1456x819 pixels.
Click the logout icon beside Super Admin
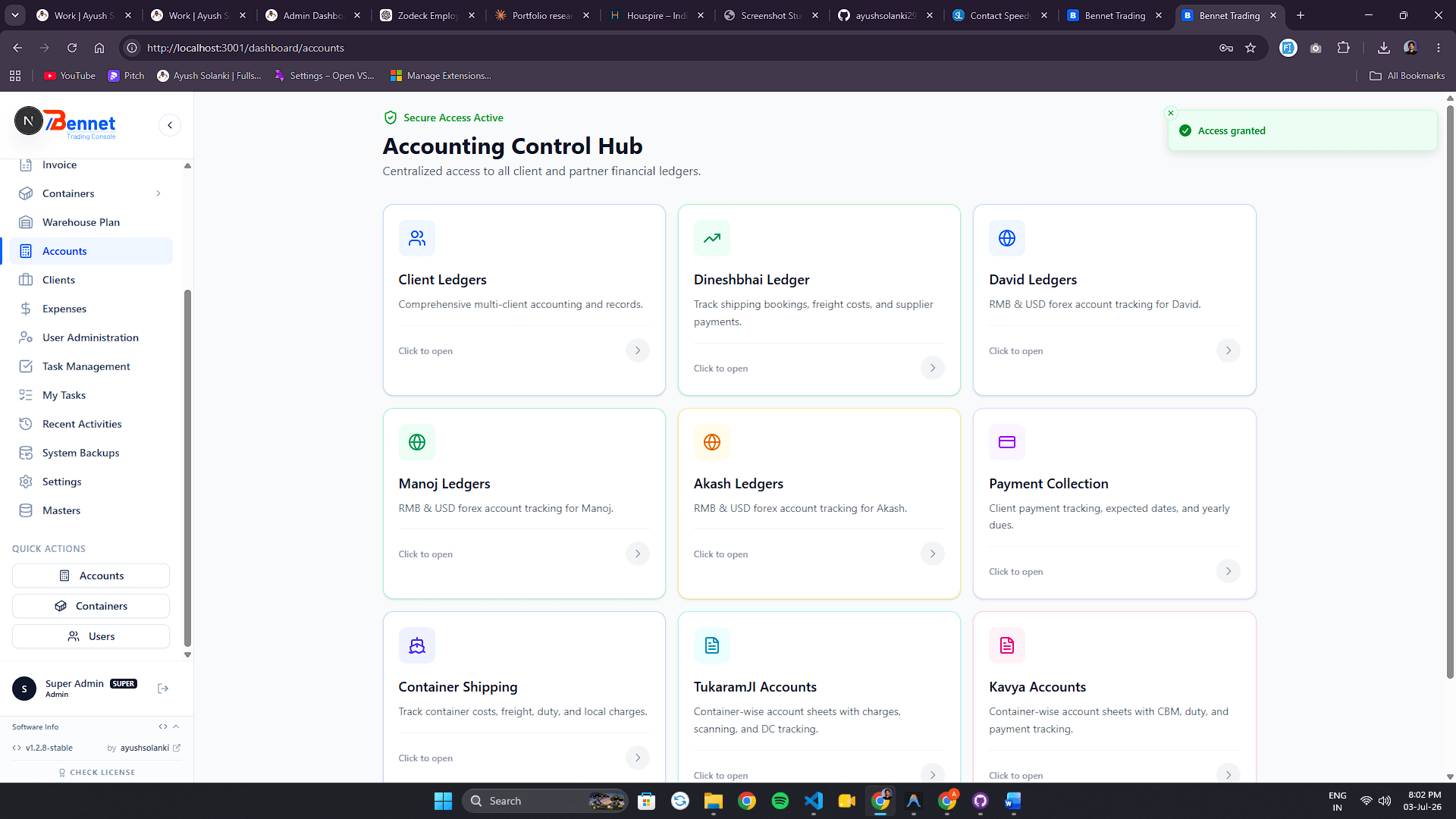point(162,689)
